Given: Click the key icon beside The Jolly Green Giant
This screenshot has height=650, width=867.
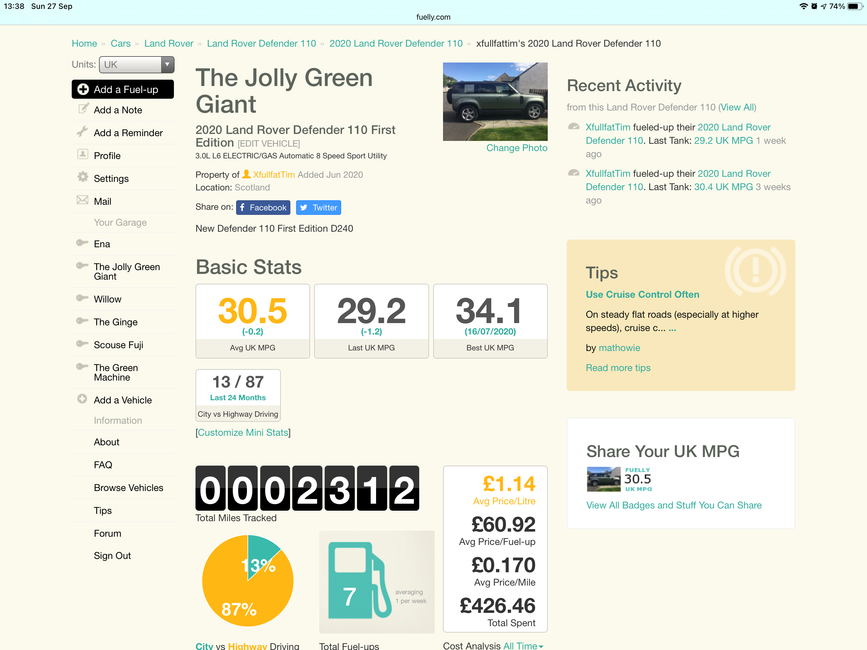Looking at the screenshot, I should 82,265.
